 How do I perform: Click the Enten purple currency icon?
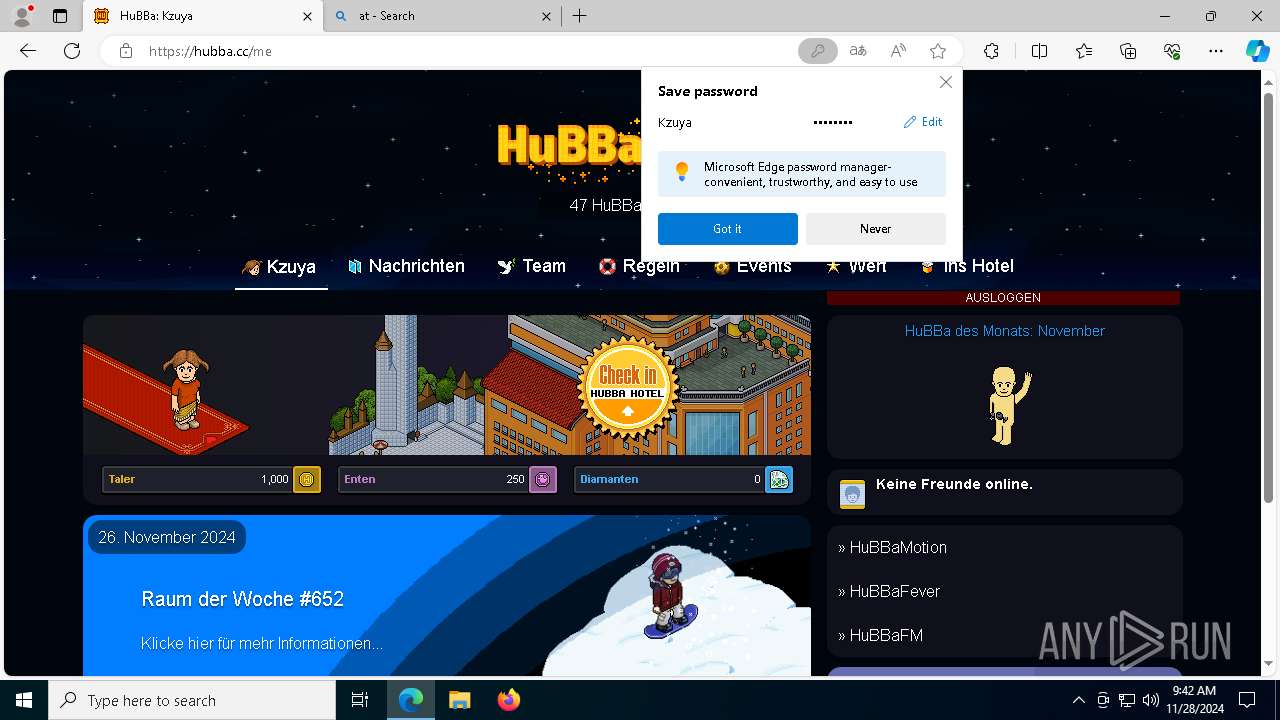pos(543,480)
